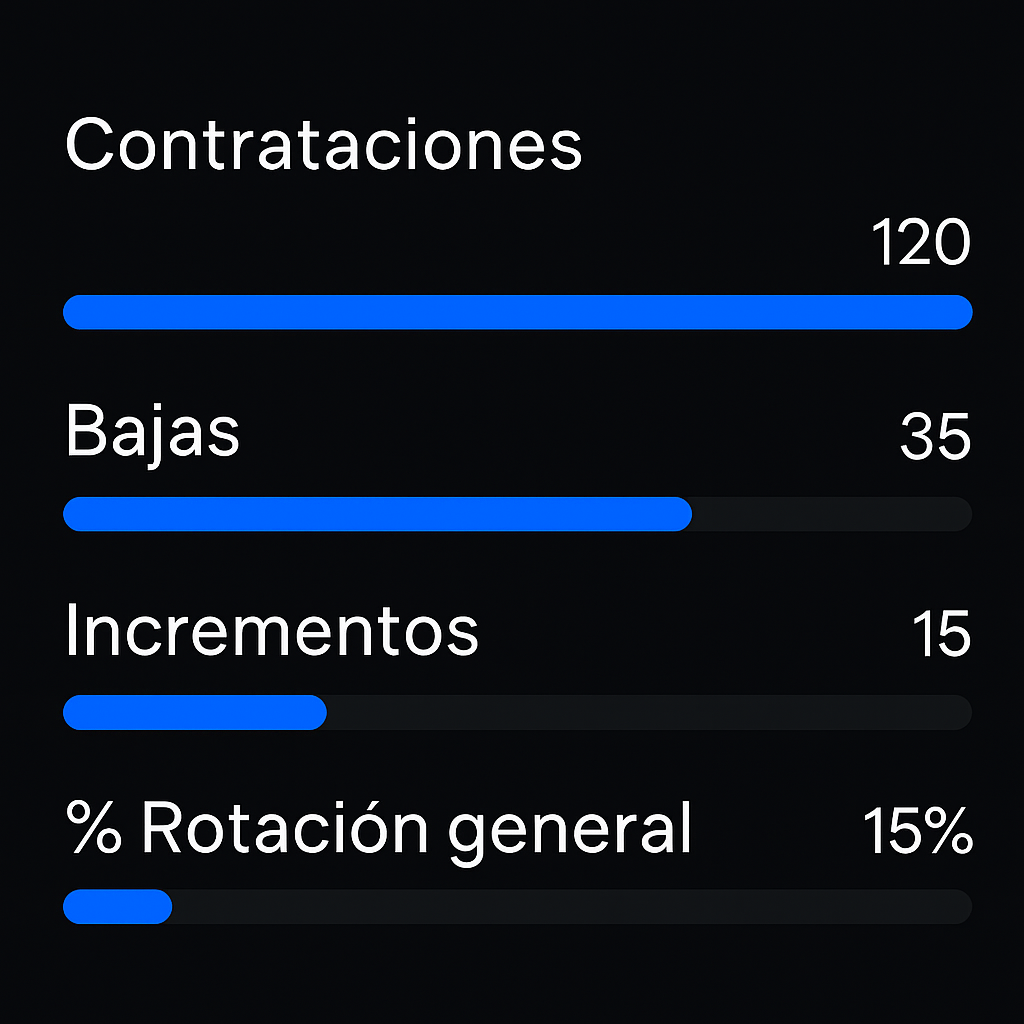
Task: Click the word Rotación in the last label
Action: click(283, 828)
